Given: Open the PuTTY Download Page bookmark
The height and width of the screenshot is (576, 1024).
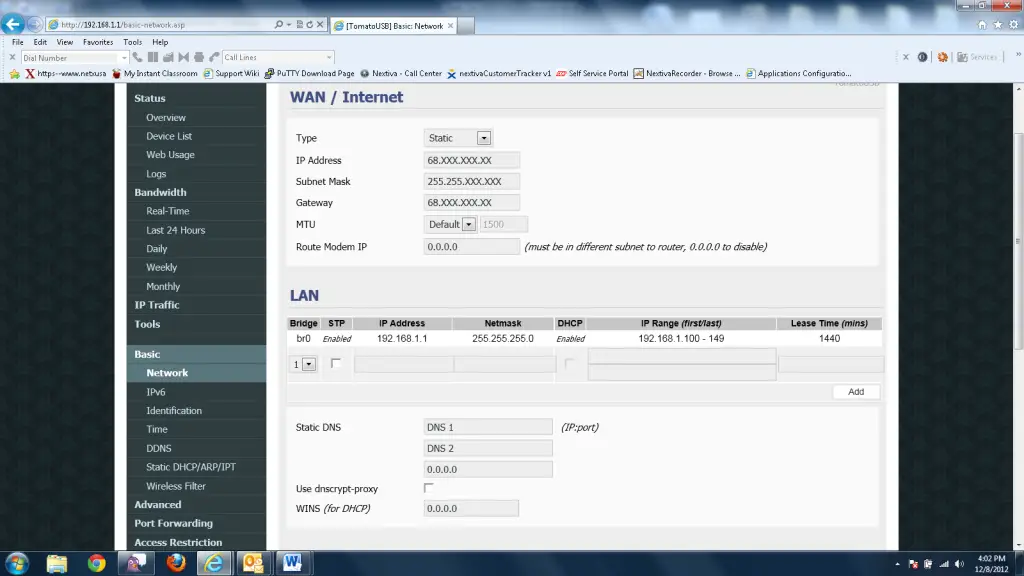Looking at the screenshot, I should pos(310,74).
